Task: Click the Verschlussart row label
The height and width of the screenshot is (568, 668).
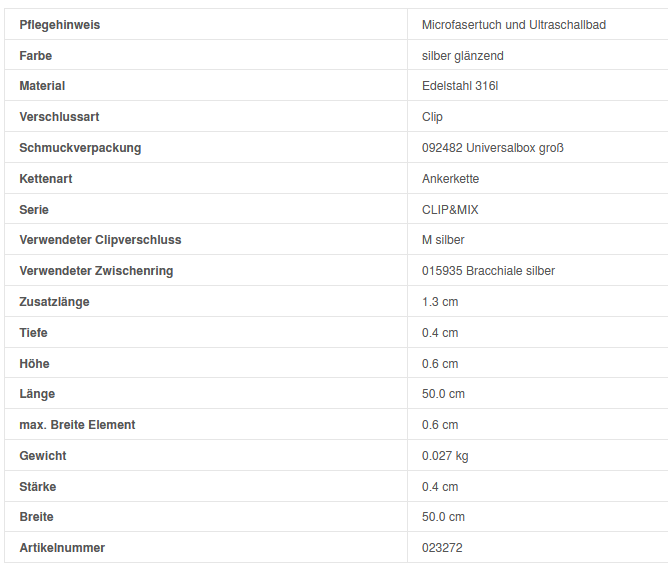Action: pos(59,117)
